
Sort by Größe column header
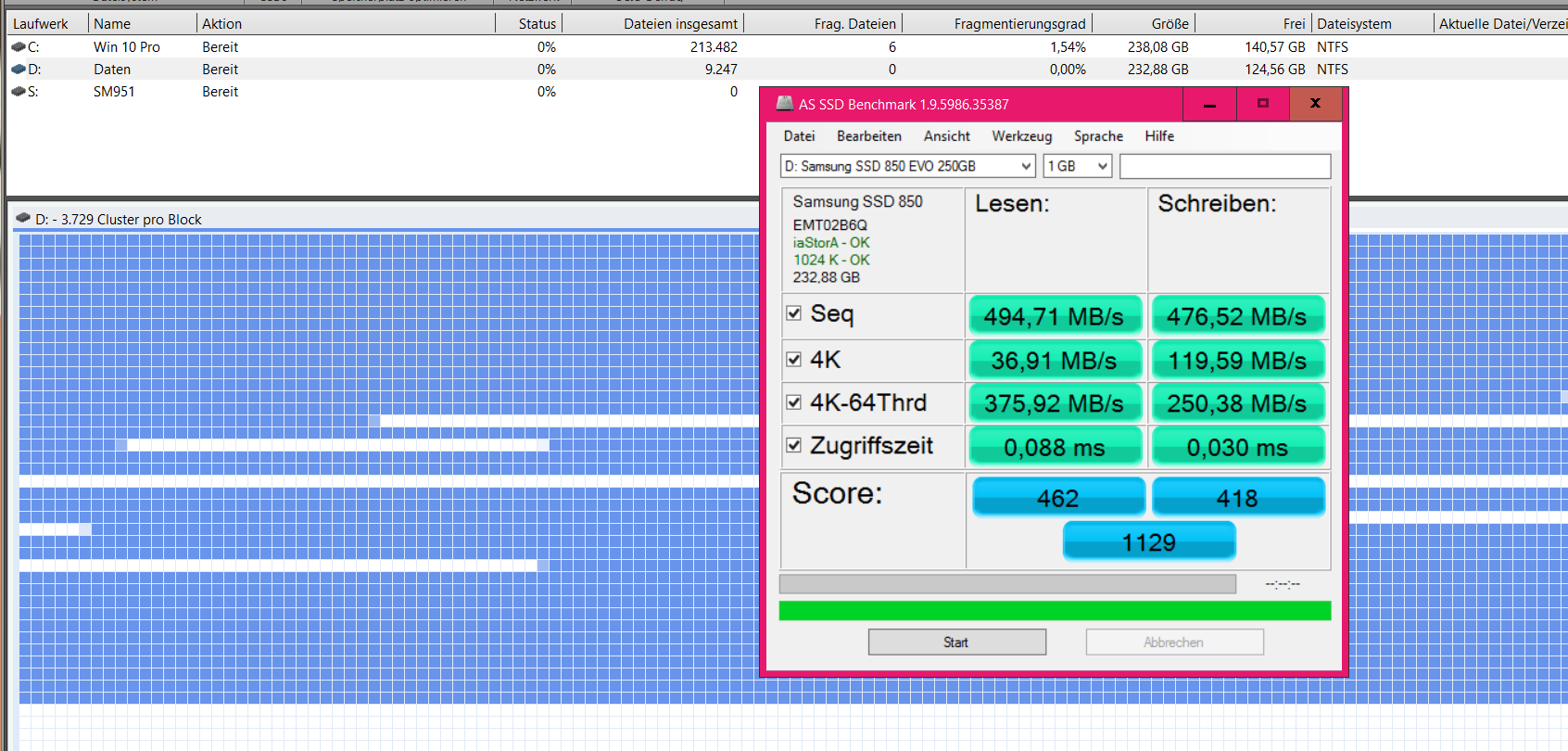(1144, 23)
